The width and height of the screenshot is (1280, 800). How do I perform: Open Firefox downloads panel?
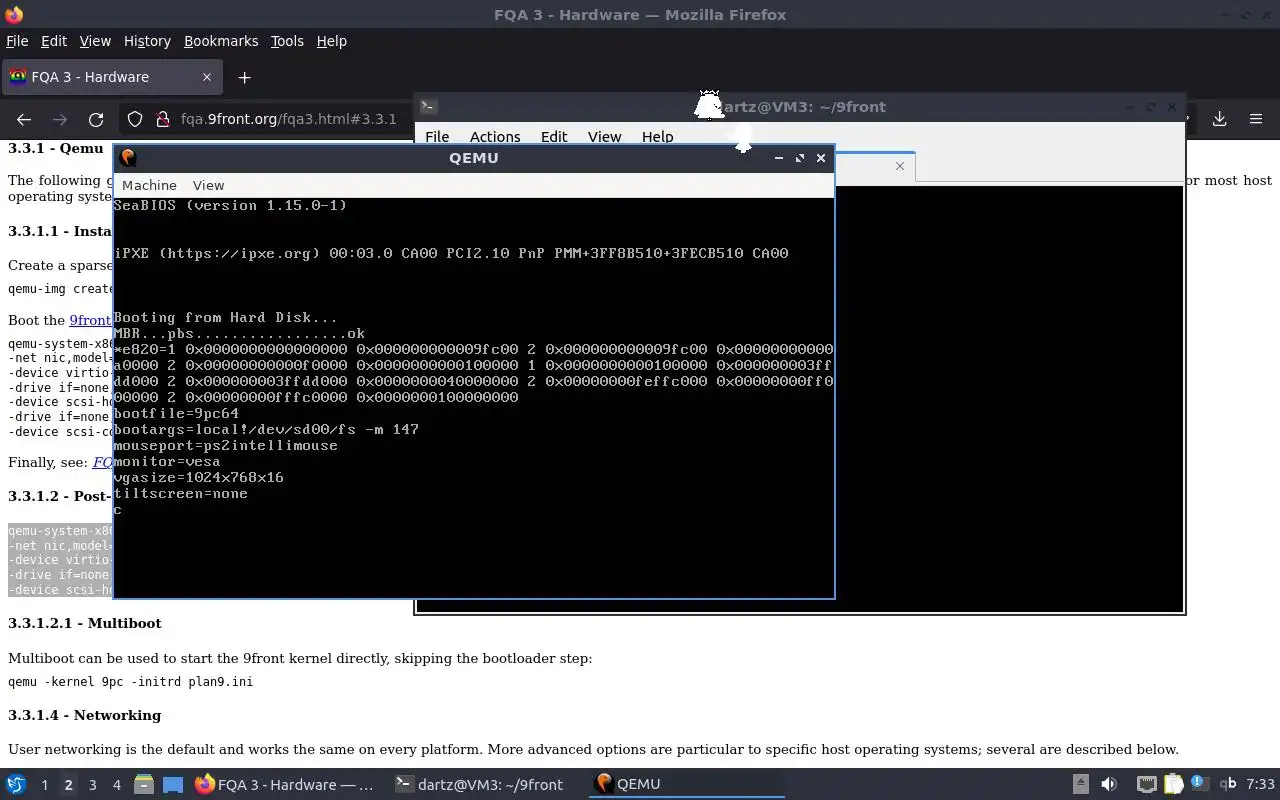click(1219, 119)
